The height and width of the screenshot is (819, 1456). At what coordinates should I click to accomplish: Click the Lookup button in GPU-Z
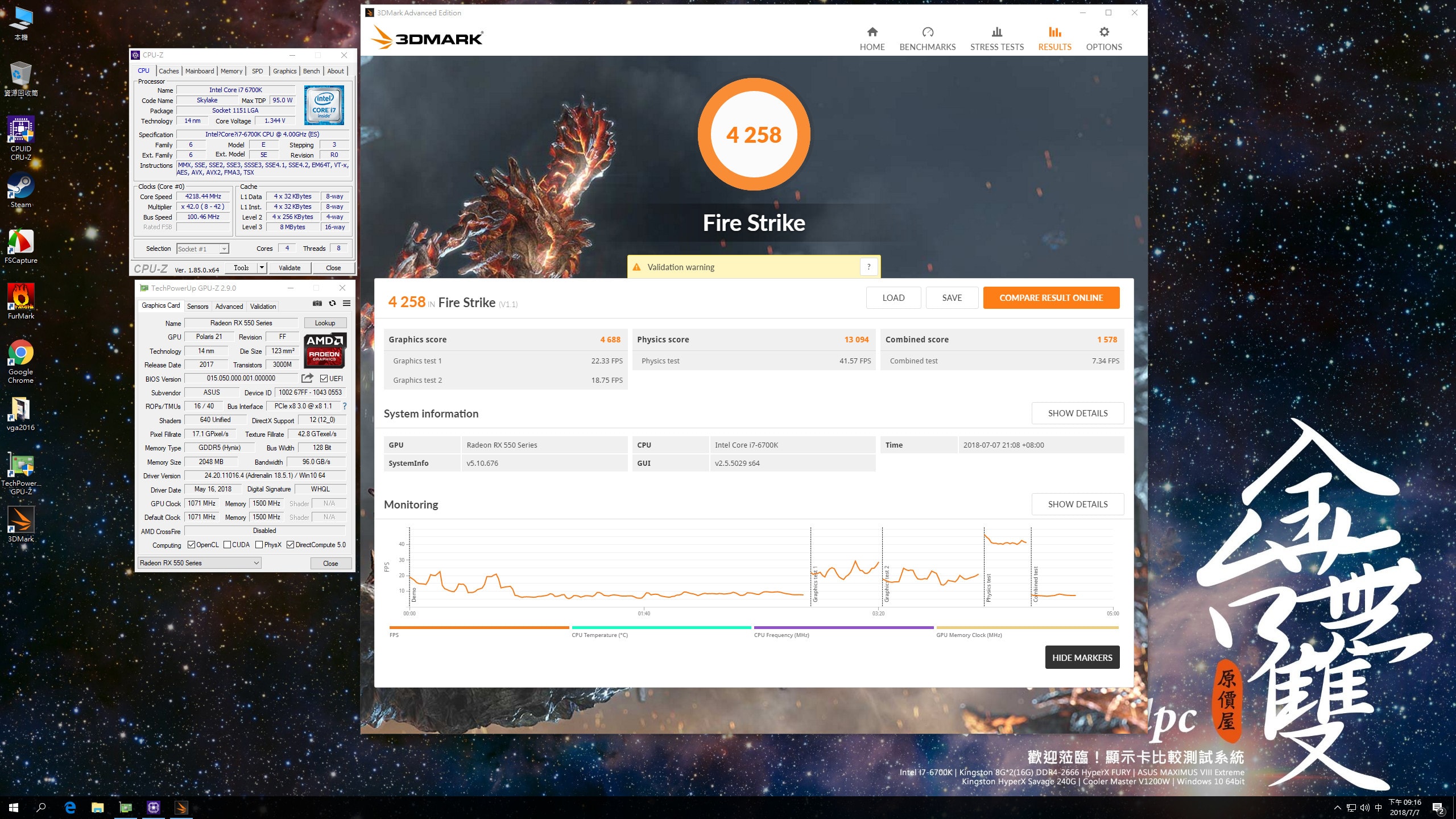click(325, 323)
